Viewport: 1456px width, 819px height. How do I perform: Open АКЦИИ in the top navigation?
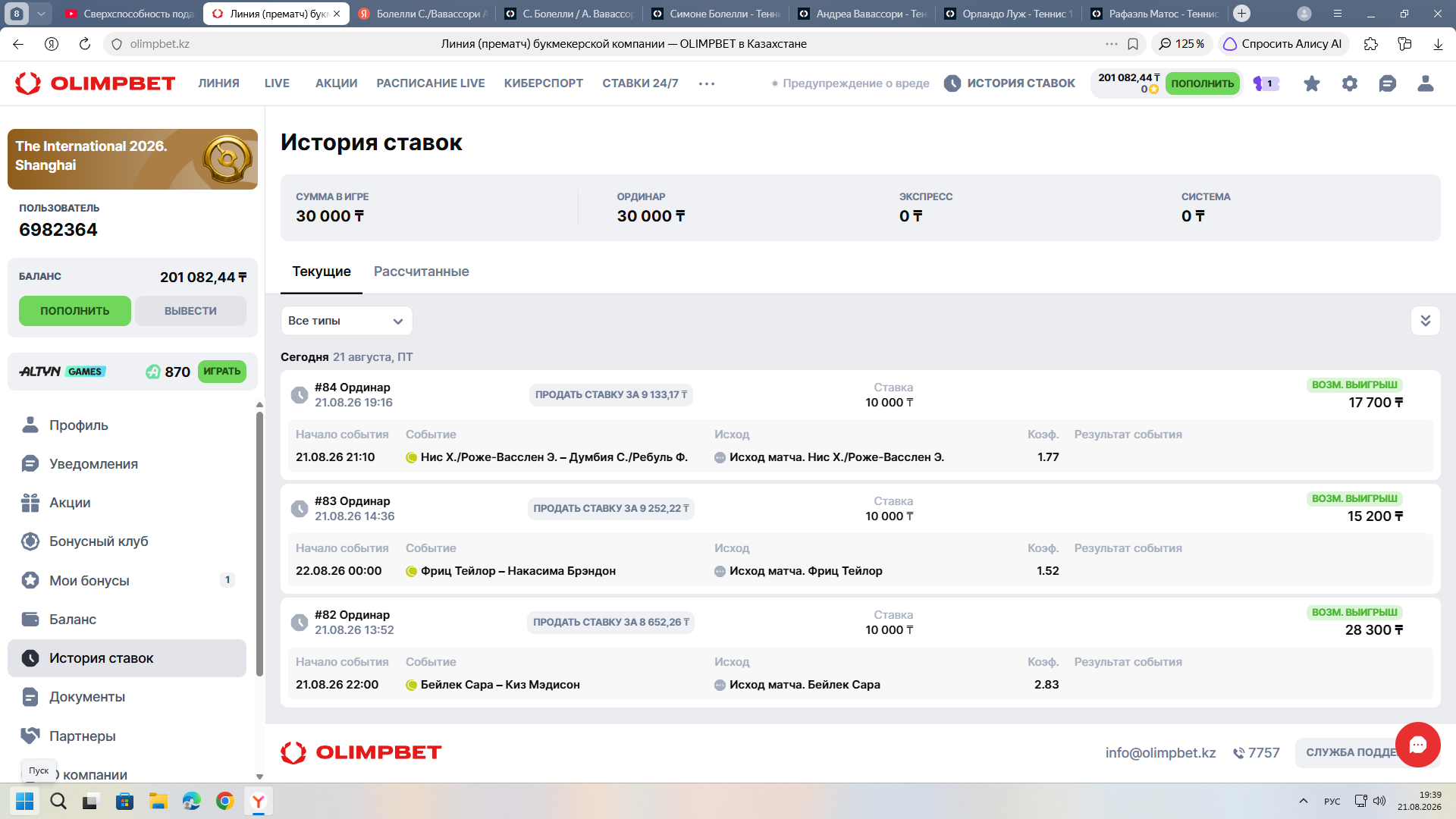pos(337,83)
